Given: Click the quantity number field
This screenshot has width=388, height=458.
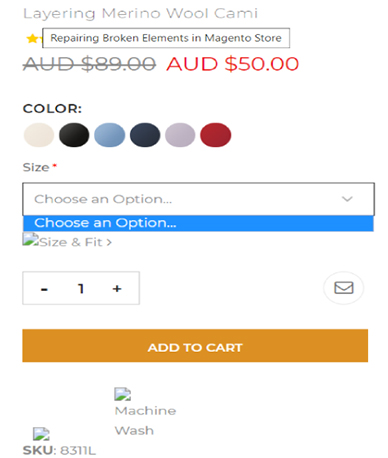Looking at the screenshot, I should pos(81,288).
